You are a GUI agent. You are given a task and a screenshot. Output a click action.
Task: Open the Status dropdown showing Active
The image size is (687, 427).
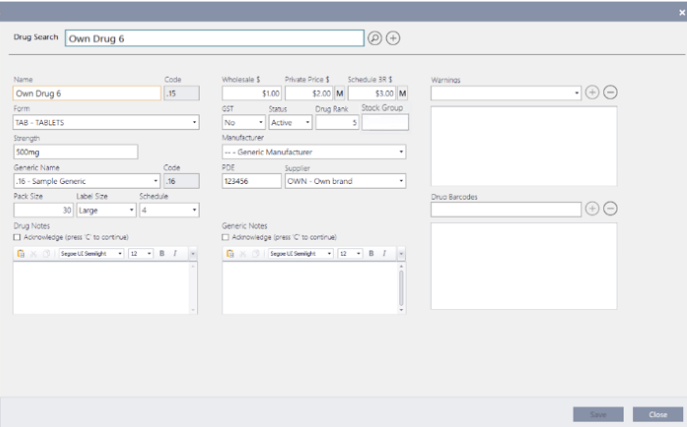(x=290, y=123)
